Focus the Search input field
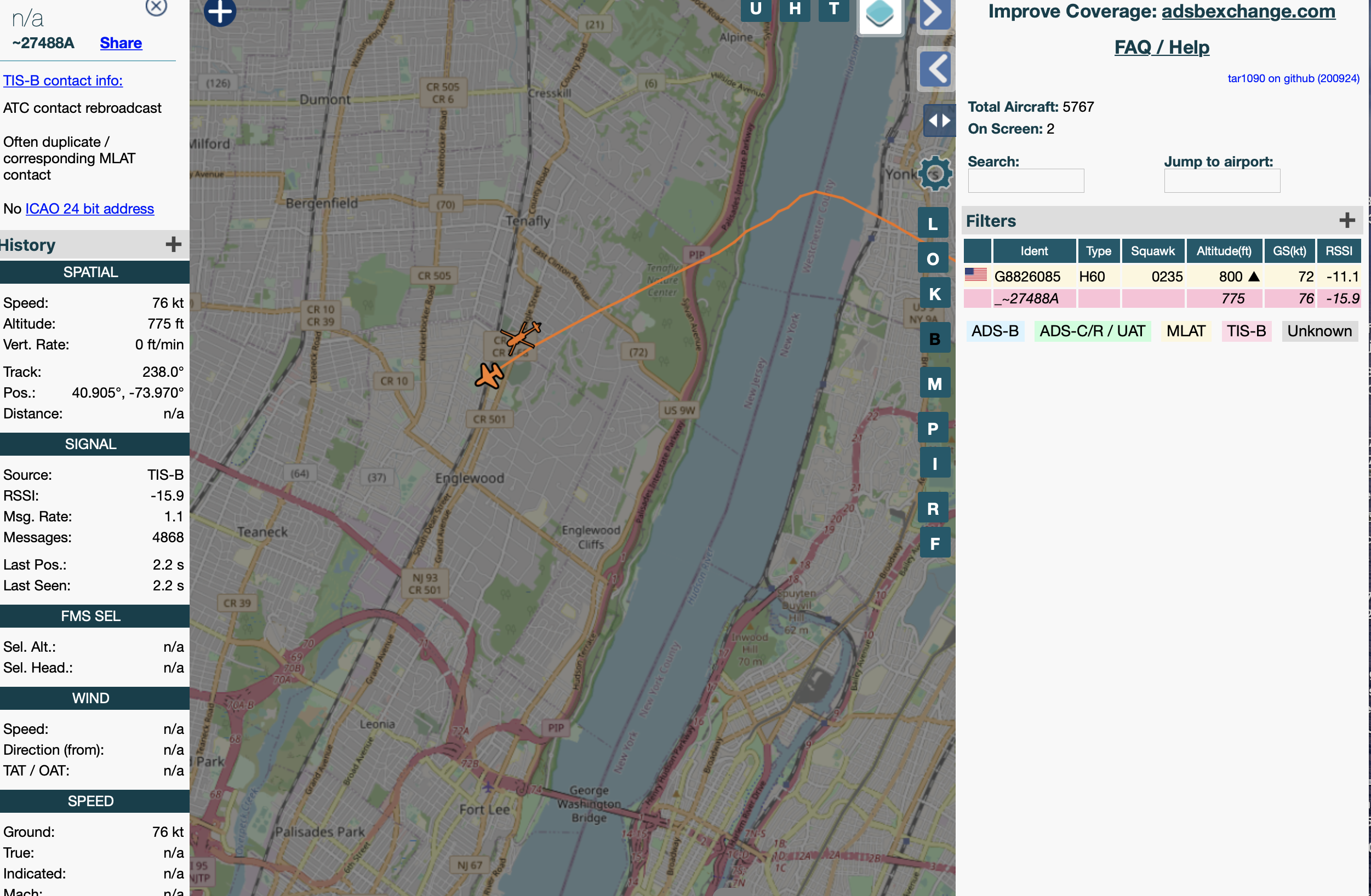The width and height of the screenshot is (1371, 896). (1025, 181)
